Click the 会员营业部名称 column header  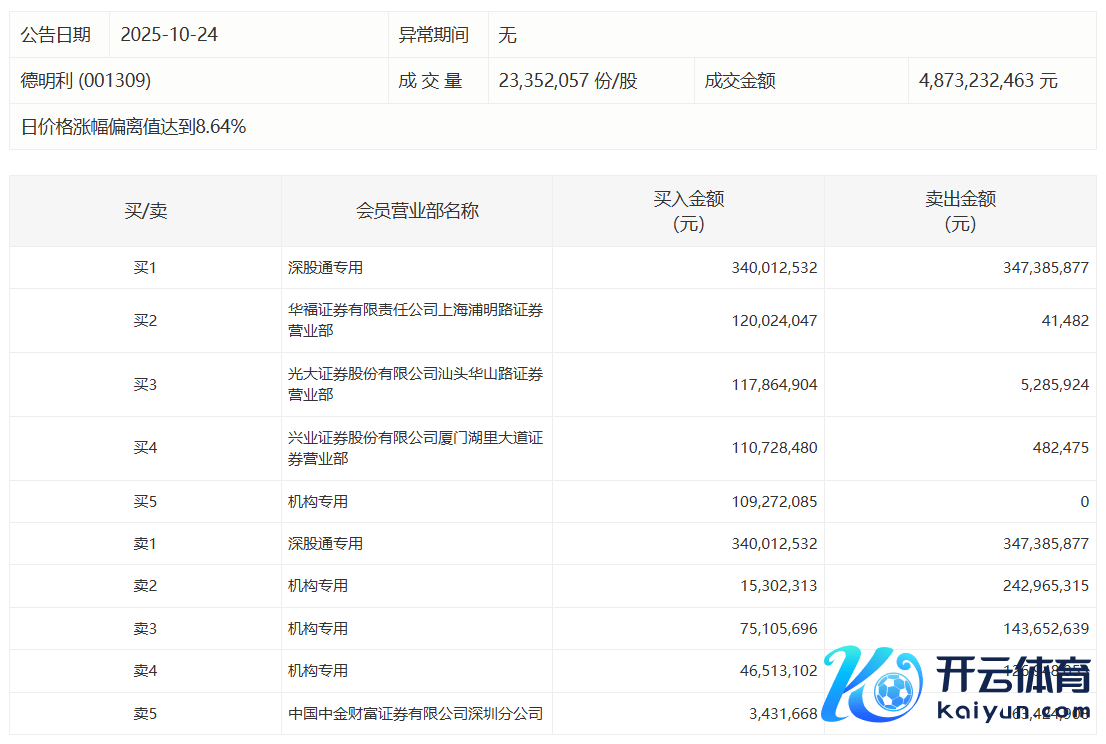click(x=417, y=211)
